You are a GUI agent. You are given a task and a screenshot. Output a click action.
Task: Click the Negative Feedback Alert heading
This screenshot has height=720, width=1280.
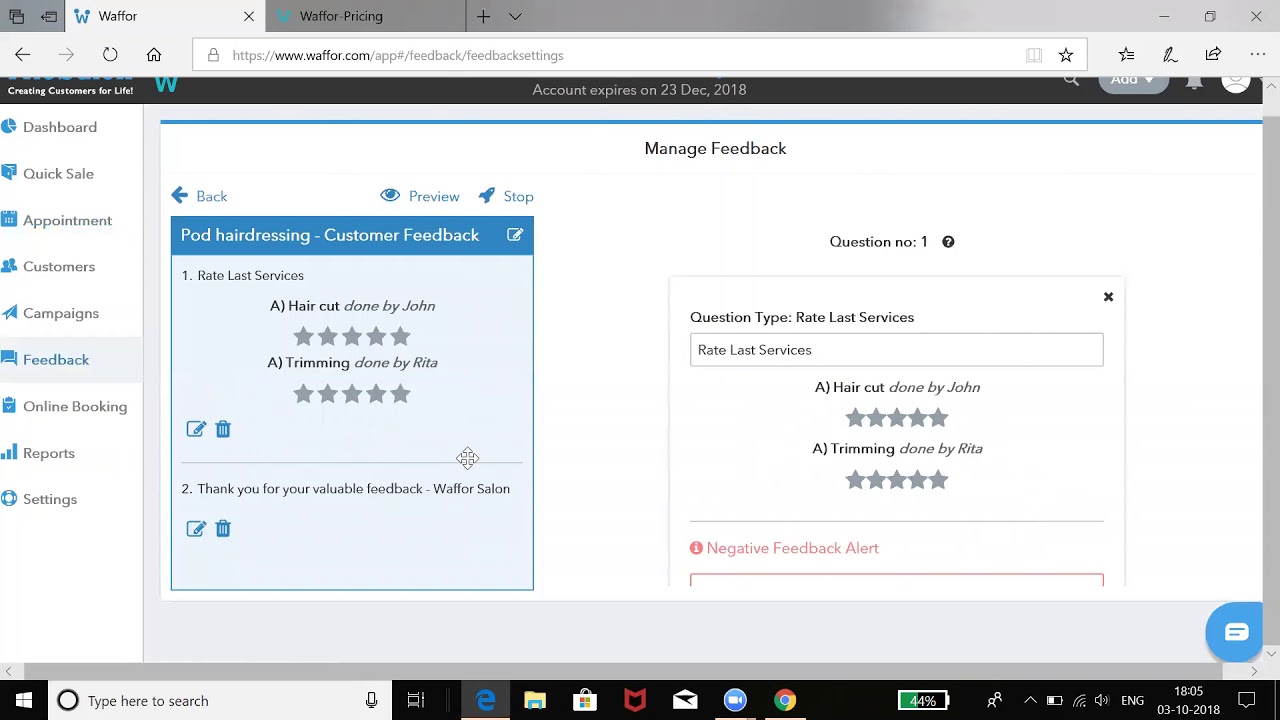pos(792,548)
